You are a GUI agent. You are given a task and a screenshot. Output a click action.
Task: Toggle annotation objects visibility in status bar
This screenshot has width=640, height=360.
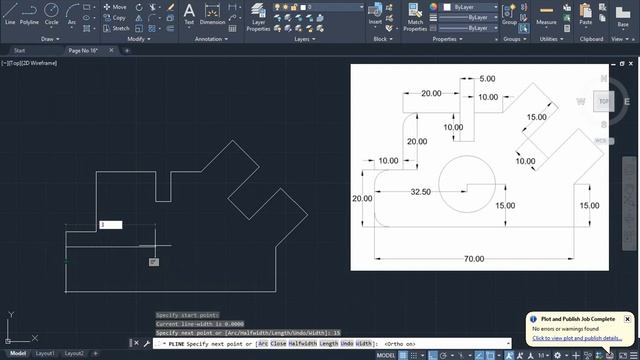(x=509, y=356)
